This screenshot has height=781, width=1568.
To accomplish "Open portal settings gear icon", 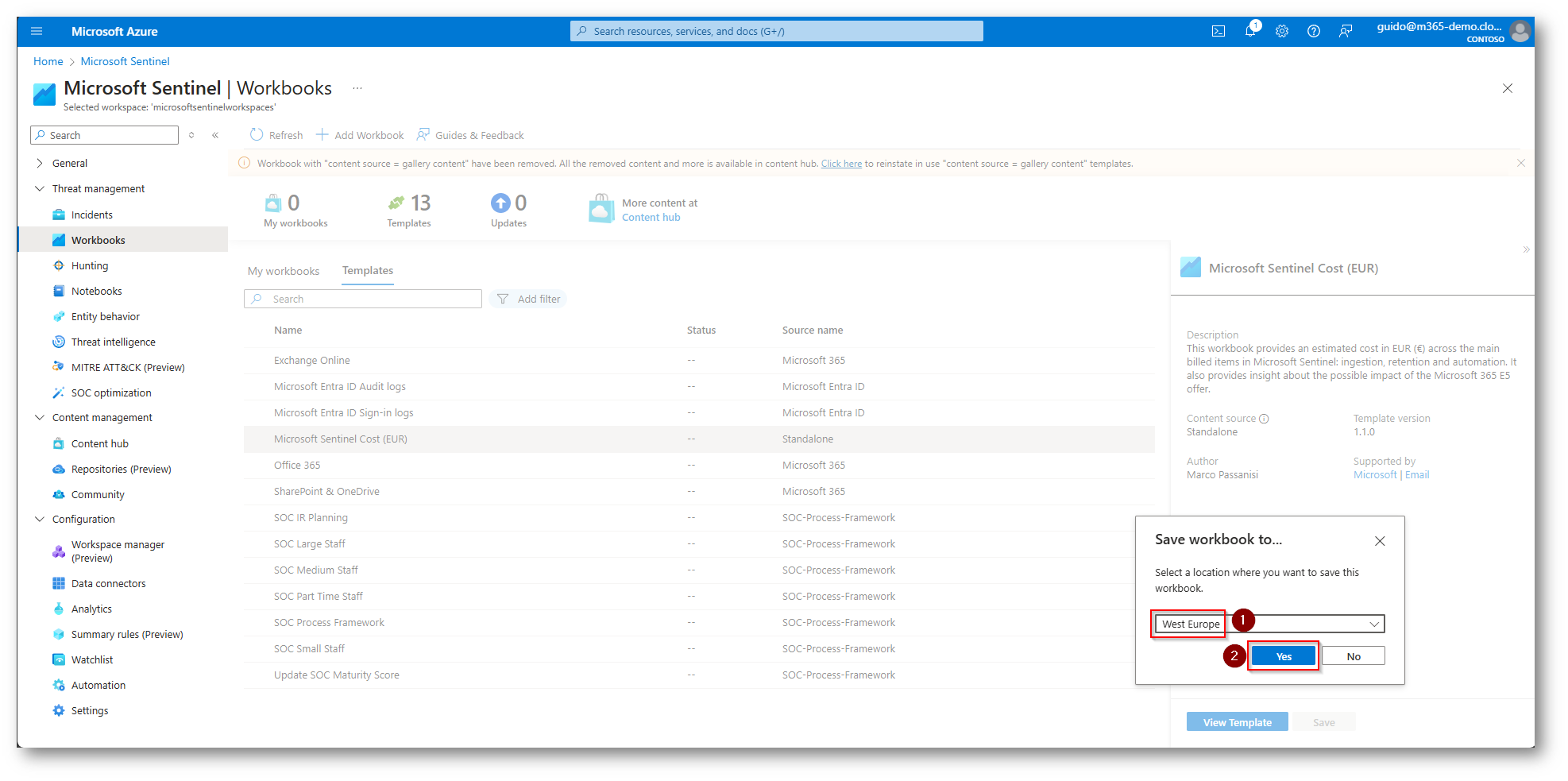I will click(x=1282, y=32).
